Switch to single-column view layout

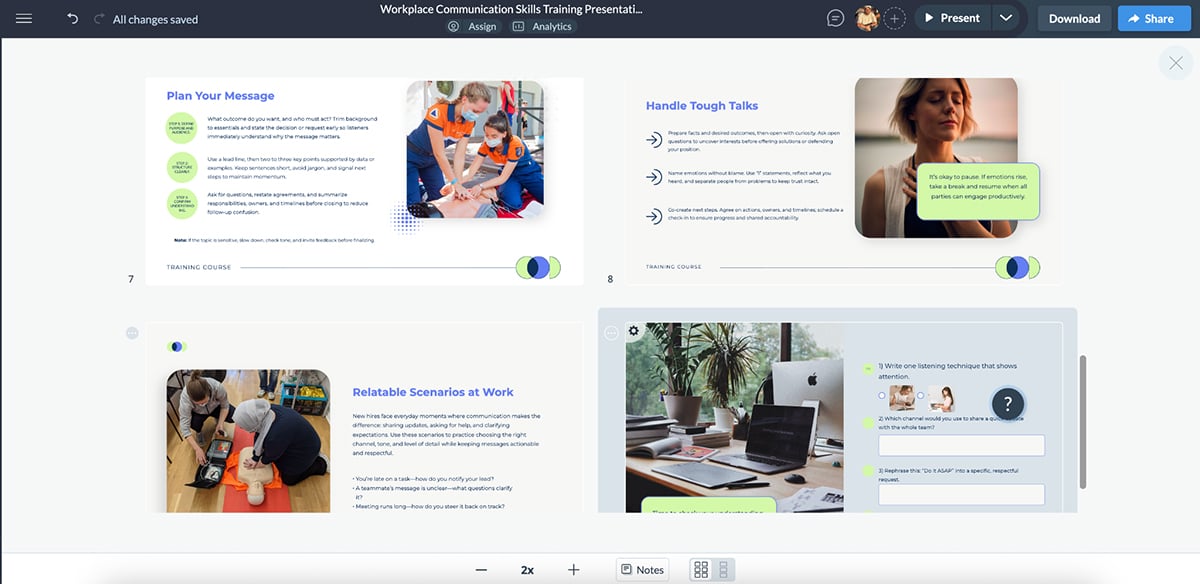coord(723,568)
